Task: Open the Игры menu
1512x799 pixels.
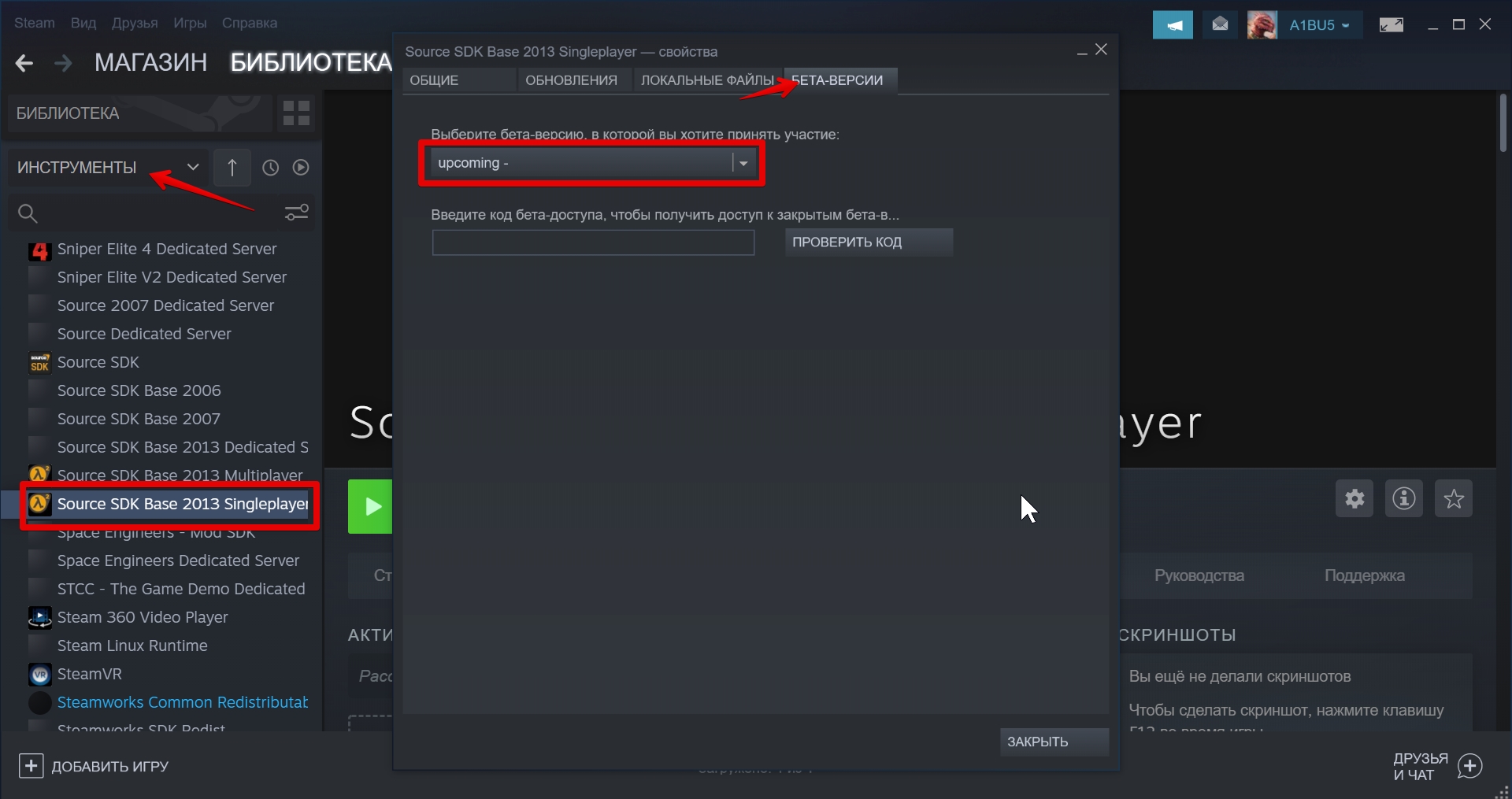Action: 190,23
